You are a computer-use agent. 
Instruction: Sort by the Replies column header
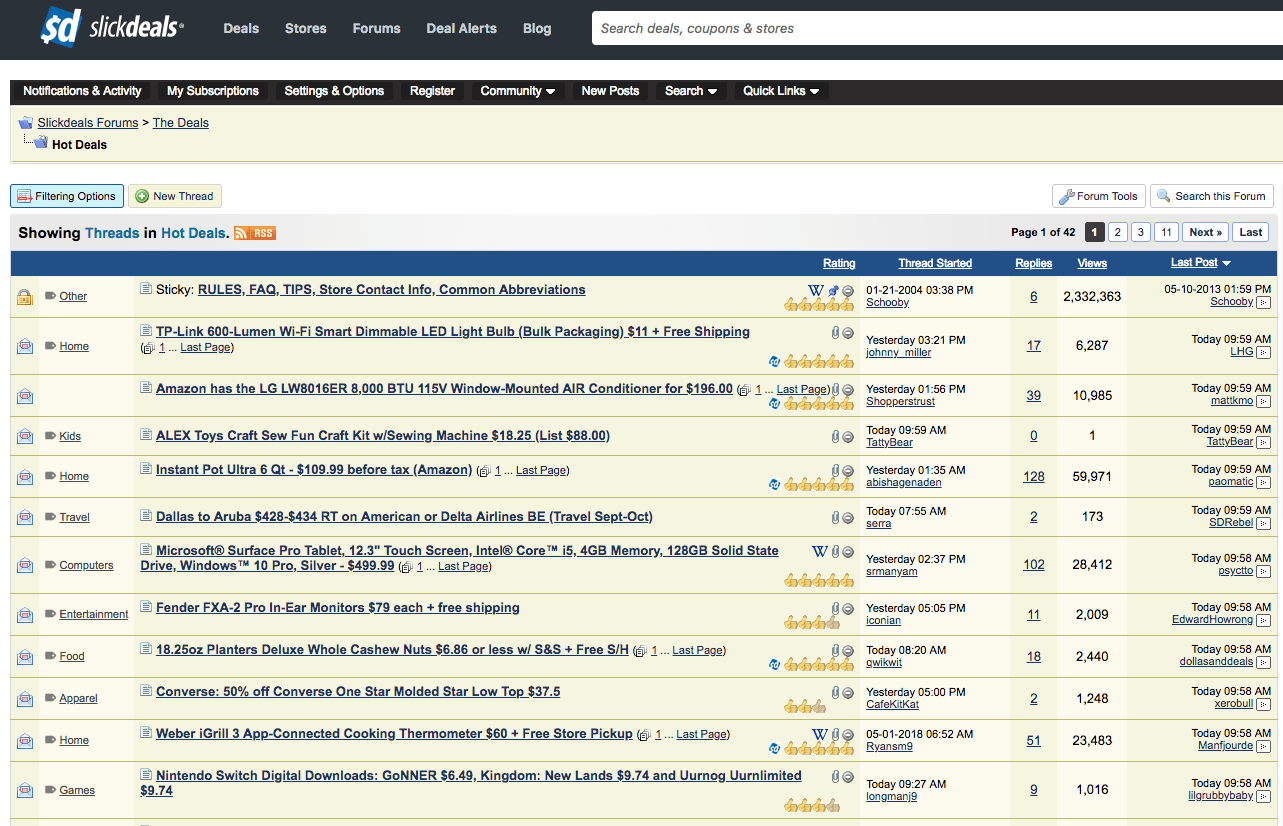coord(1034,263)
